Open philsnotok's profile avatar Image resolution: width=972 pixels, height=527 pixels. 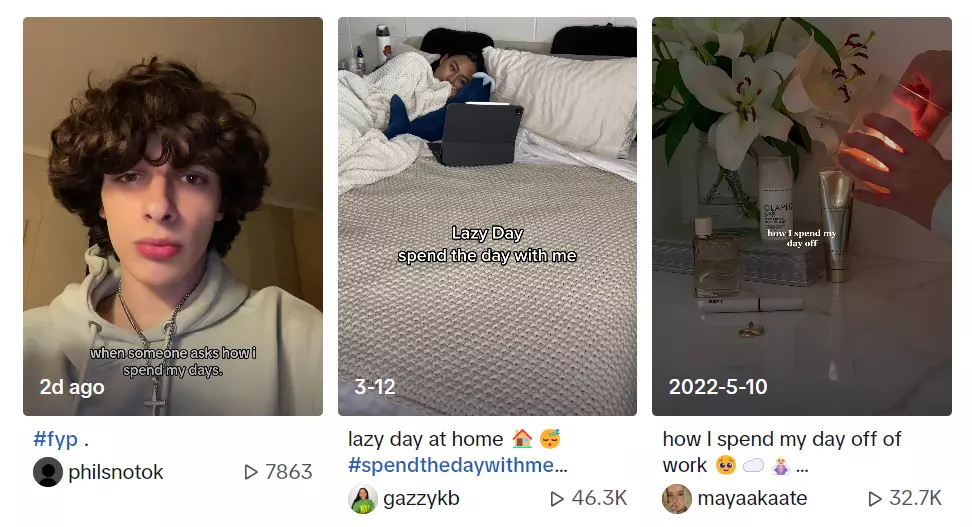click(48, 472)
